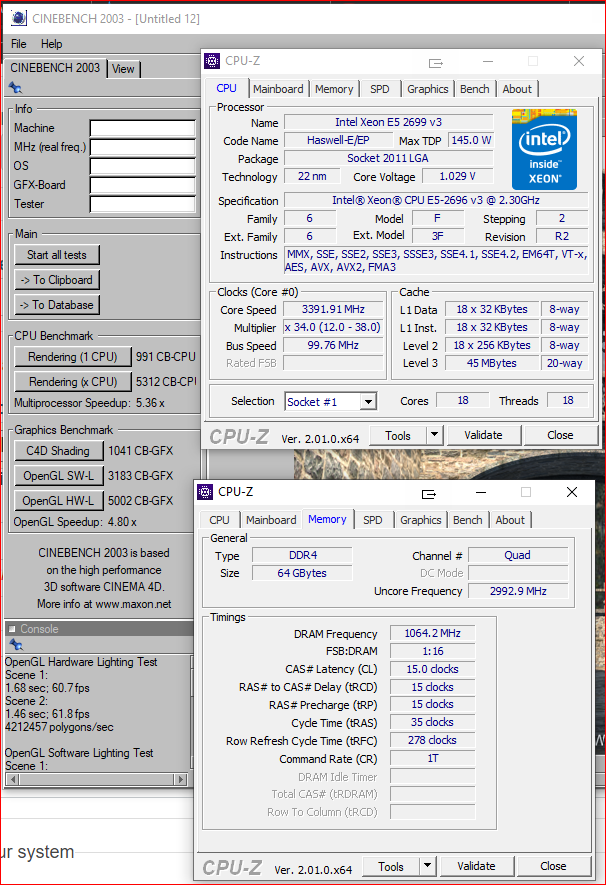Click the Core Speed value 3391.91 MHz
Screen dimensions: 606x885
333,309
